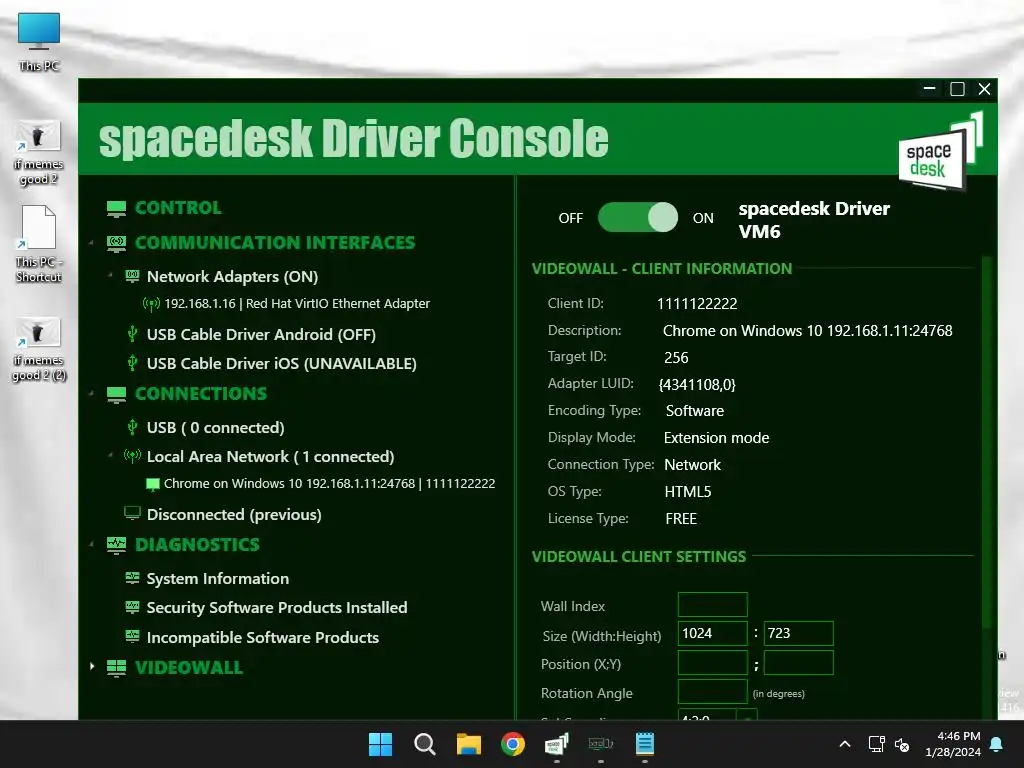Open Network Adapters (ON) item

pos(232,276)
